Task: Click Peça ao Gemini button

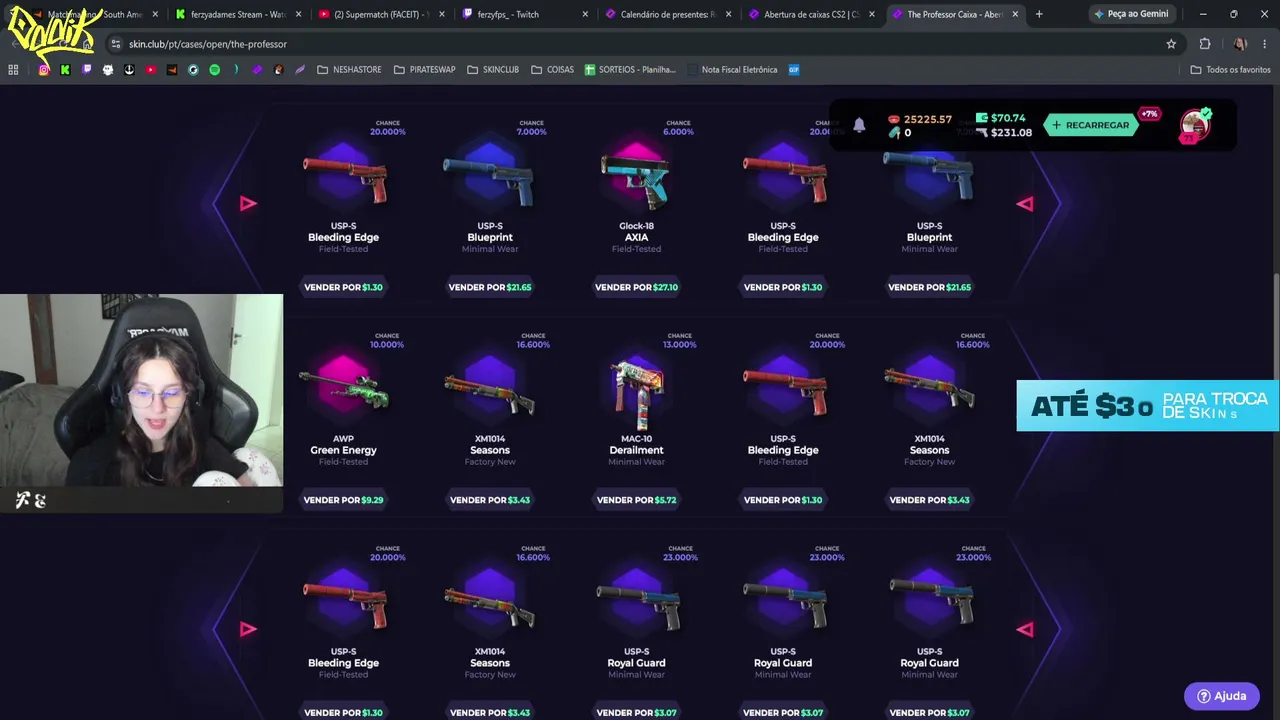Action: pos(1131,14)
